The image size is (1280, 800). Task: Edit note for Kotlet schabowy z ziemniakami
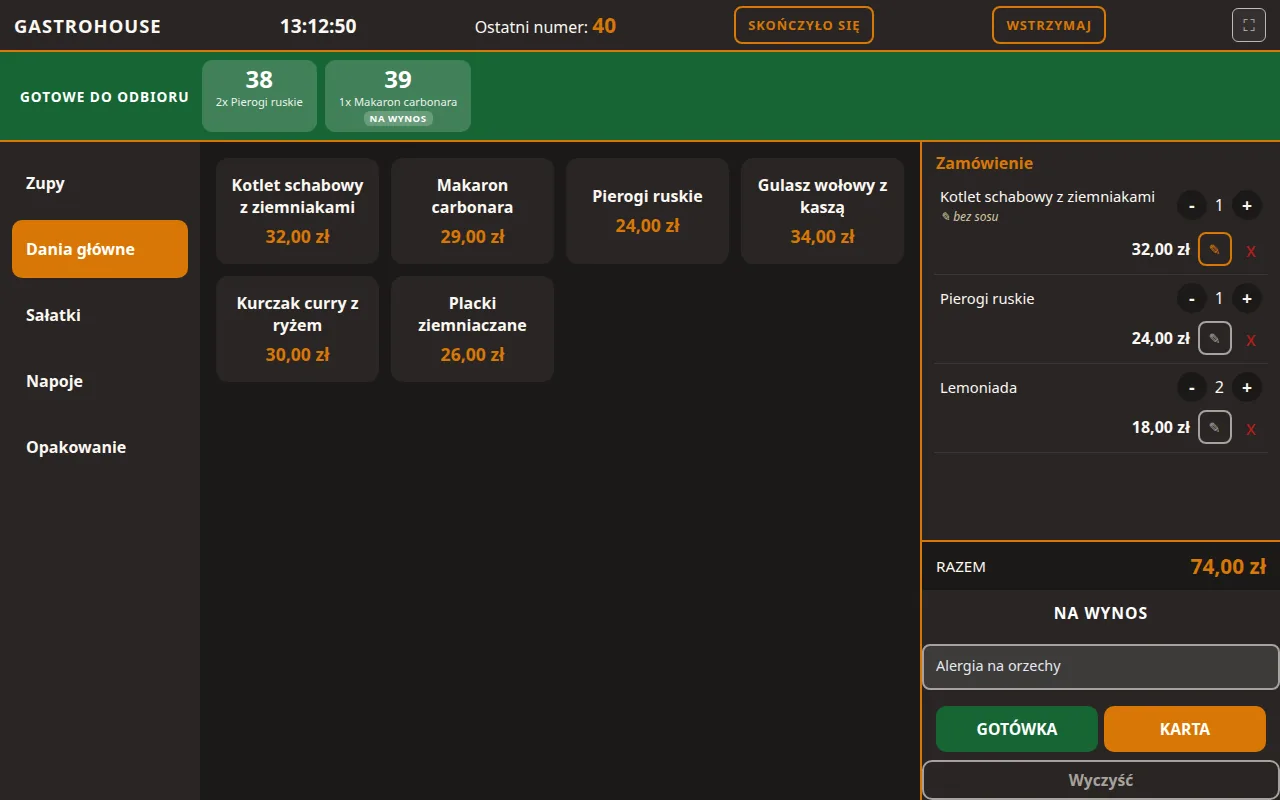[1215, 249]
